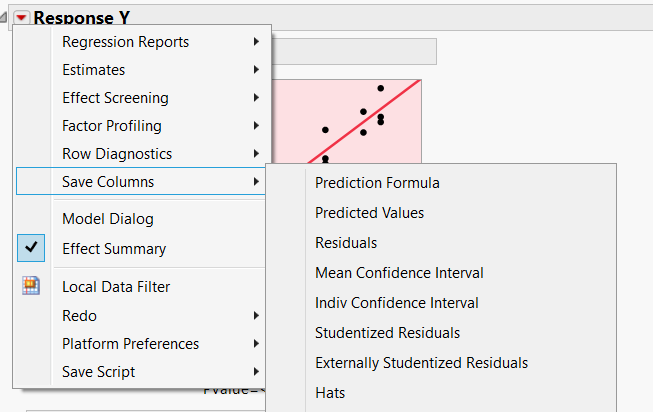Click the Hats menu item
This screenshot has height=412, width=653.
[x=330, y=393]
